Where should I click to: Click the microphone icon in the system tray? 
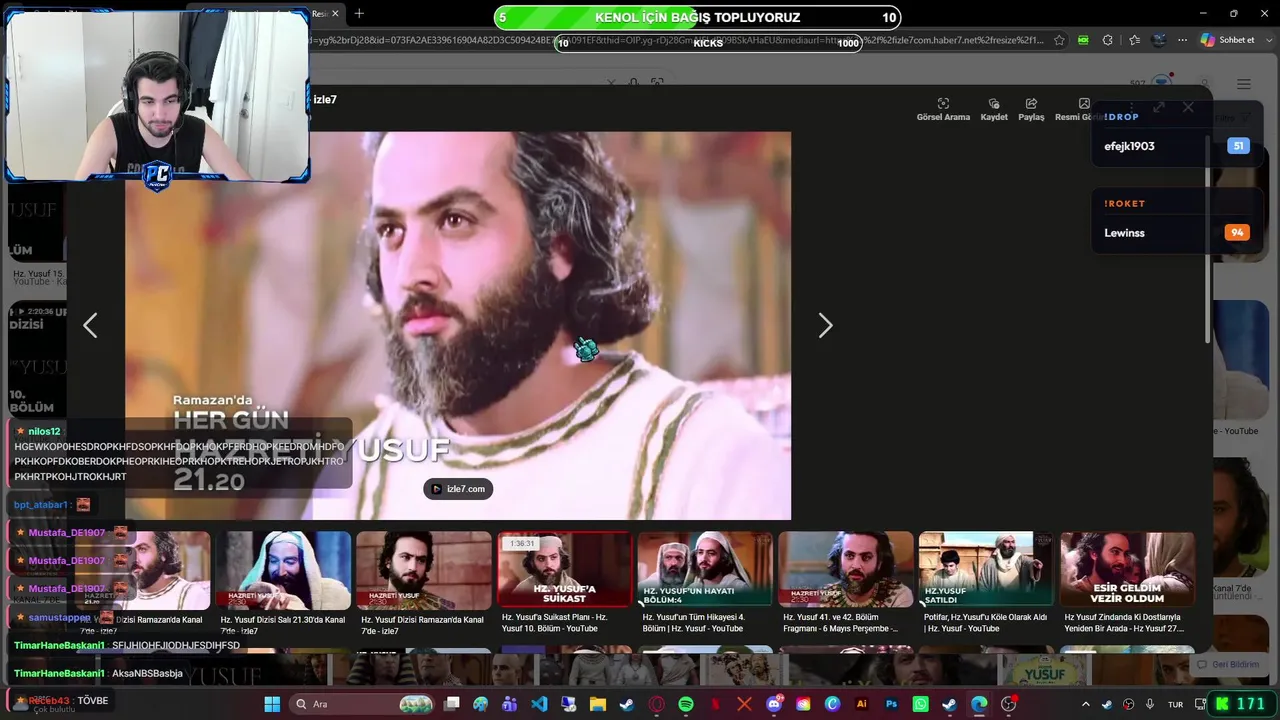click(x=1150, y=704)
